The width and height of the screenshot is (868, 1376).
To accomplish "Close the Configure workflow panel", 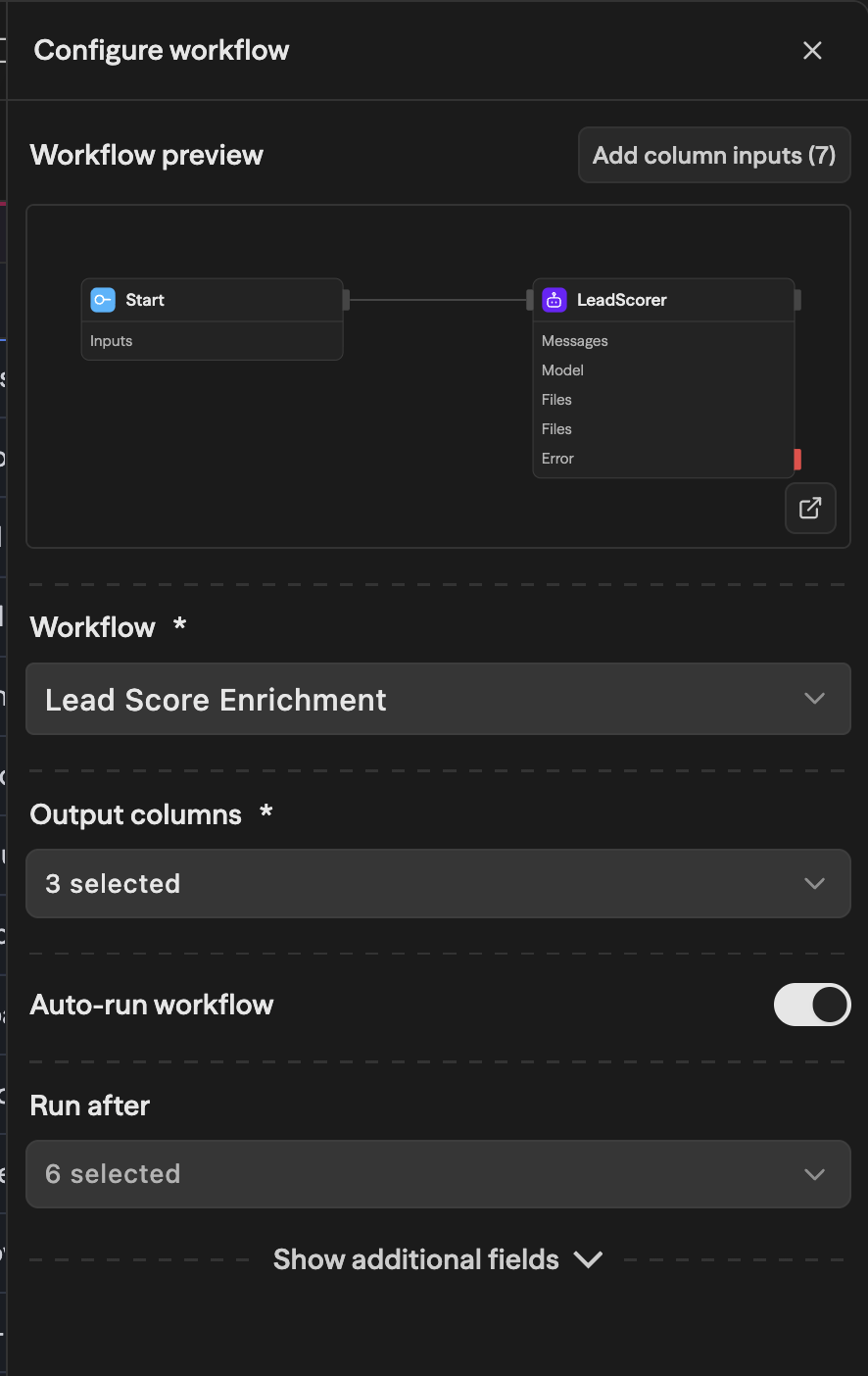I will click(x=812, y=50).
